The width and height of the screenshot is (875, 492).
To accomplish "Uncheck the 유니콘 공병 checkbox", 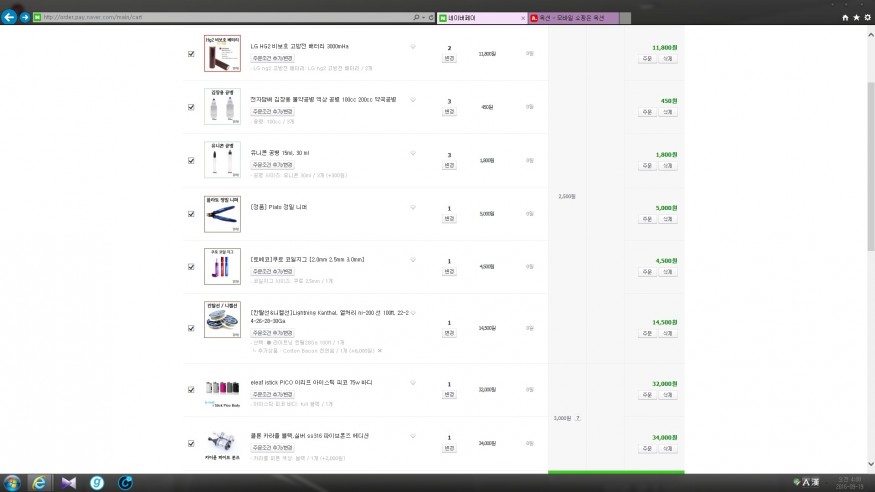I will coord(191,161).
